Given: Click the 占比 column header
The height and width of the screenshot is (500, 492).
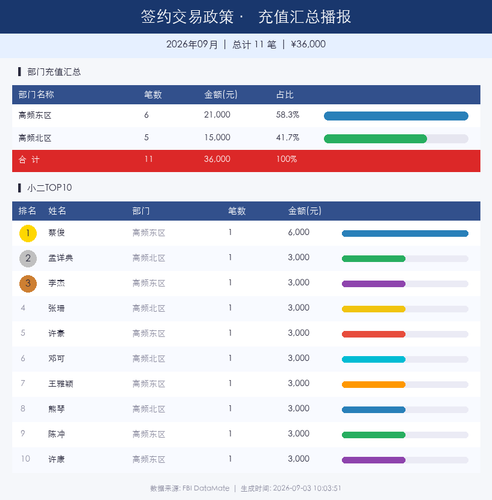Looking at the screenshot, I should click(285, 95).
